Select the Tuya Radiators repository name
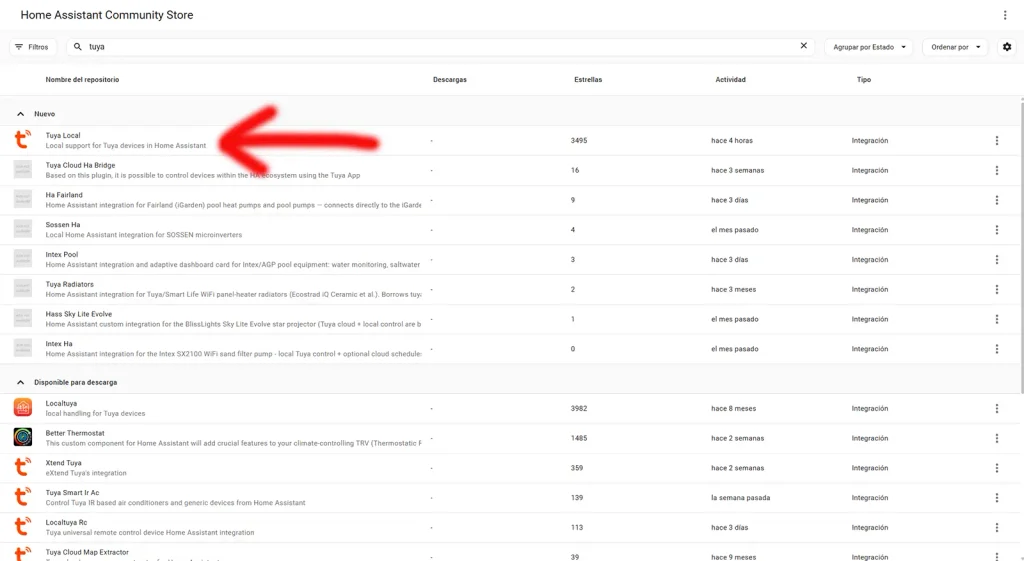 [x=69, y=285]
